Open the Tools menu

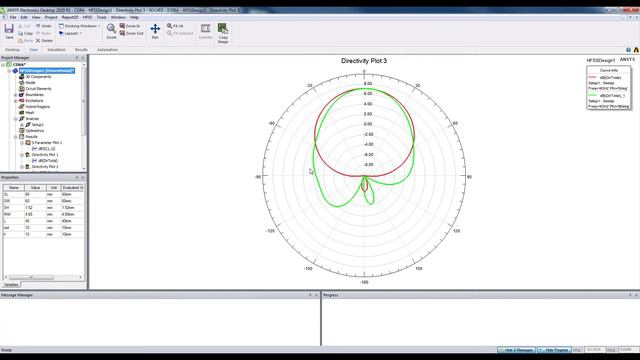tap(101, 17)
